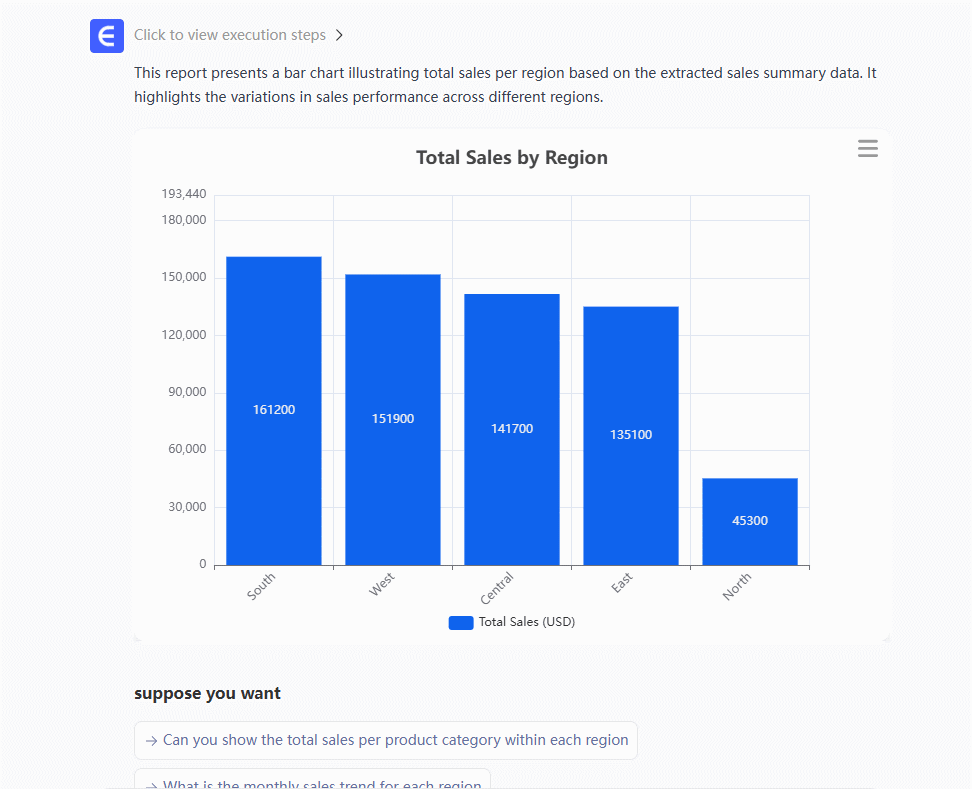Click the 'North' x-axis label
972x789 pixels.
pyautogui.click(x=737, y=586)
